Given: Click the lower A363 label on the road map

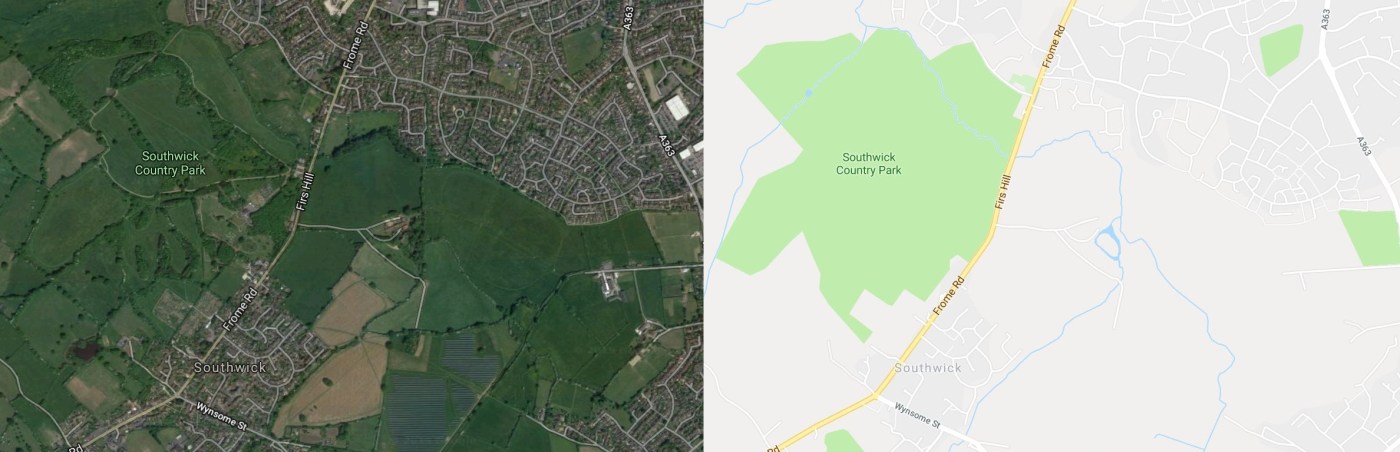Looking at the screenshot, I should point(1365,145).
